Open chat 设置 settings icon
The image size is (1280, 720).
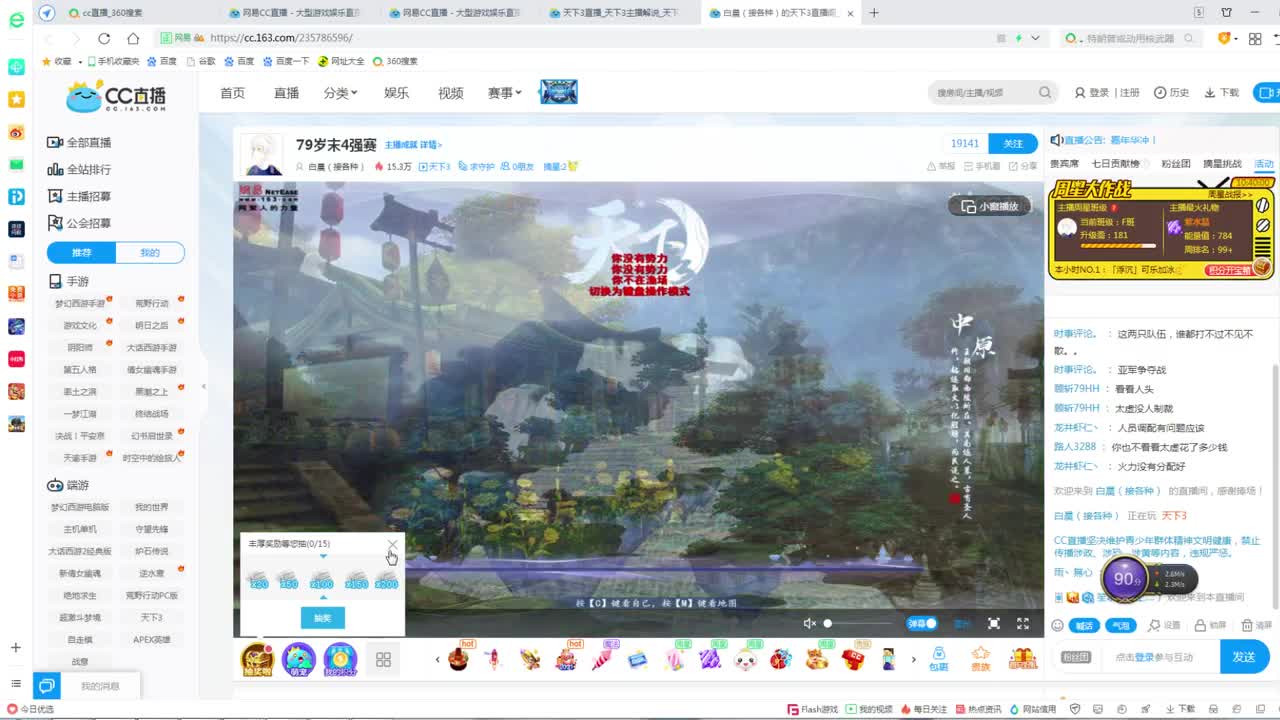(1165, 625)
